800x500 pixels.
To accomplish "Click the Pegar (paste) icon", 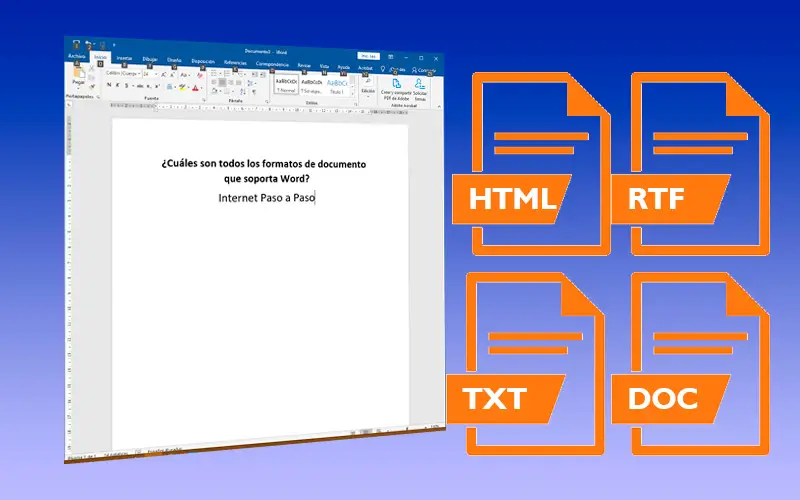I will click(x=80, y=73).
